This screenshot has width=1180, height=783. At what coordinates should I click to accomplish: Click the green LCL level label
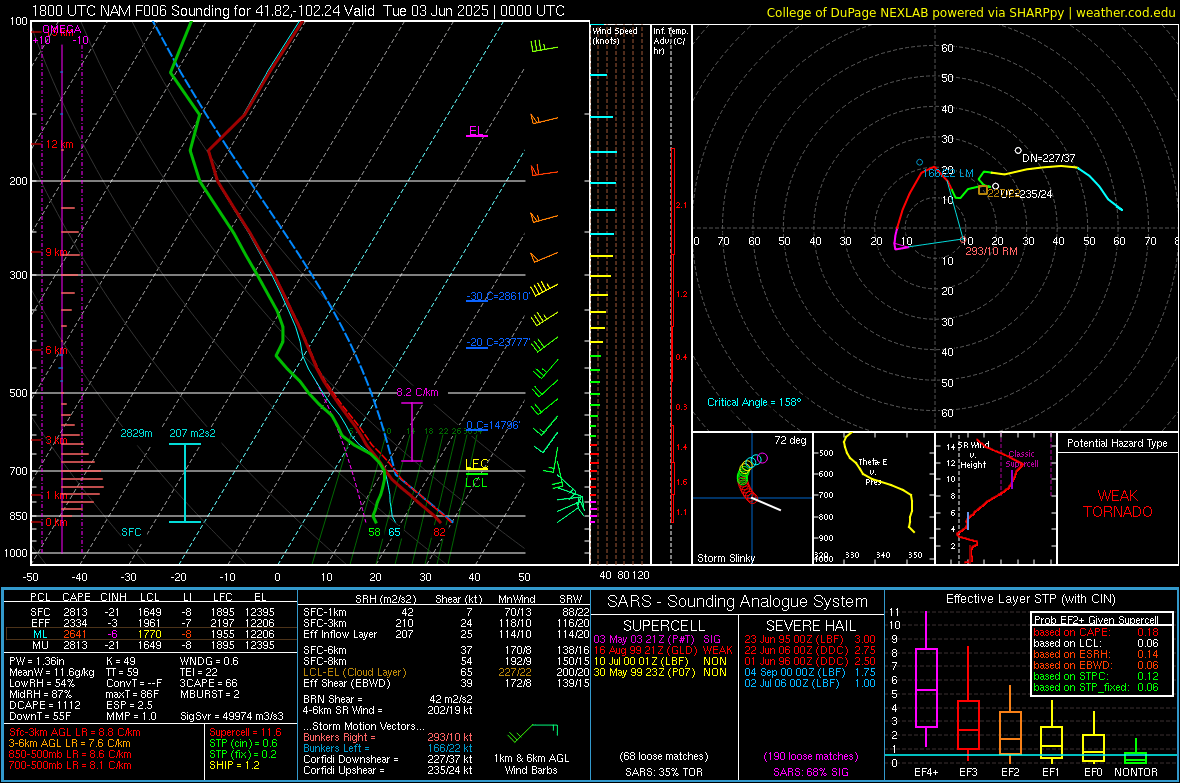476,483
